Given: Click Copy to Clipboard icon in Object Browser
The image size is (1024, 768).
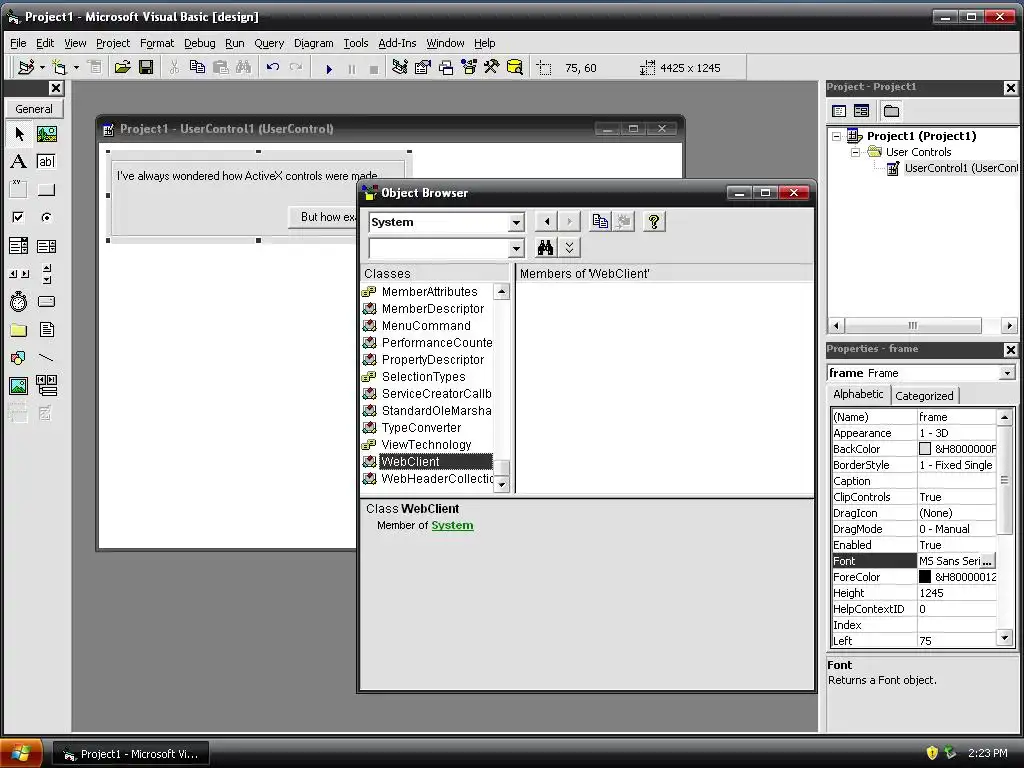Looking at the screenshot, I should (x=600, y=222).
